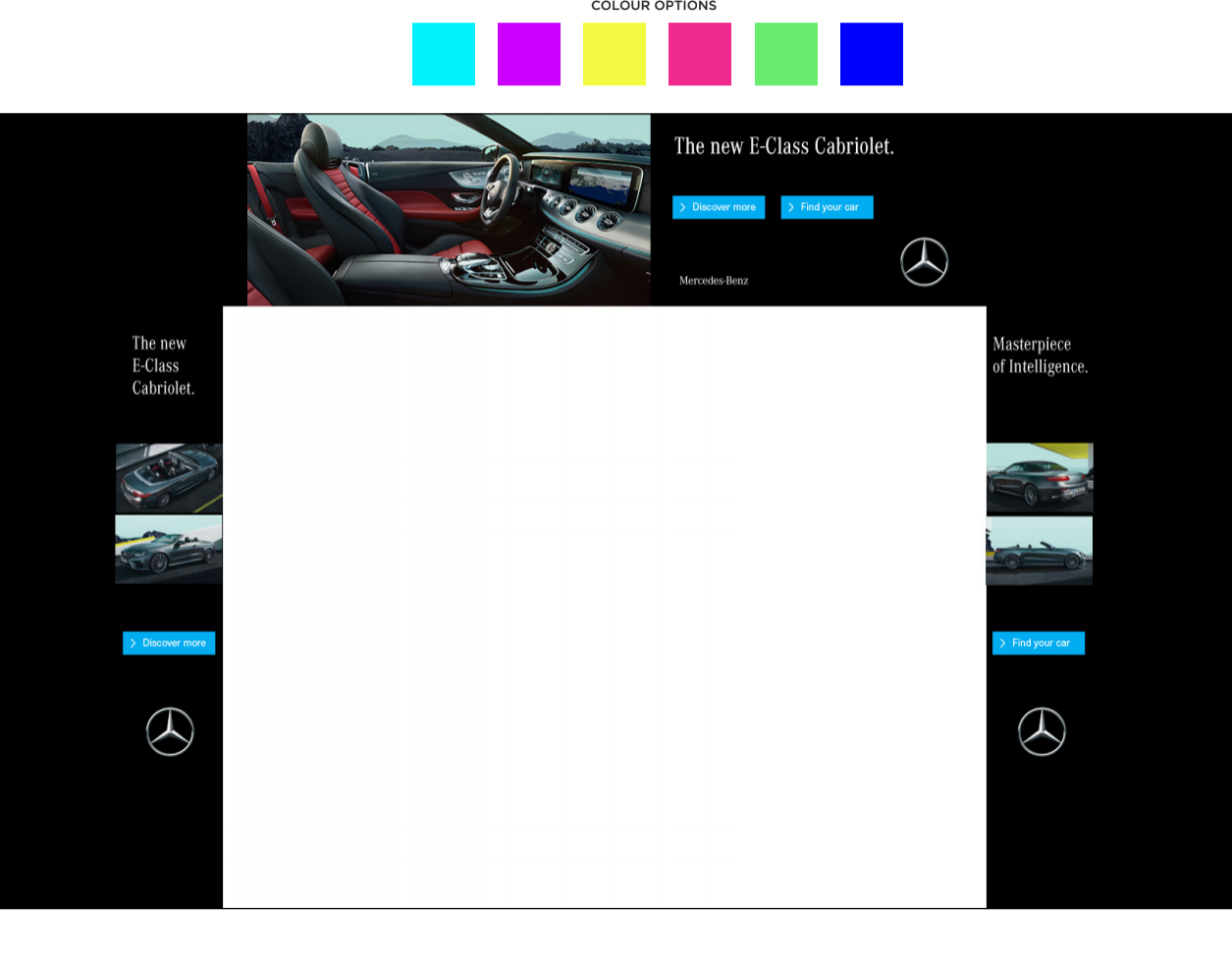Screen dimensions: 1232x964
Task: Click the Mercedes star logo in the top banner
Action: [925, 262]
